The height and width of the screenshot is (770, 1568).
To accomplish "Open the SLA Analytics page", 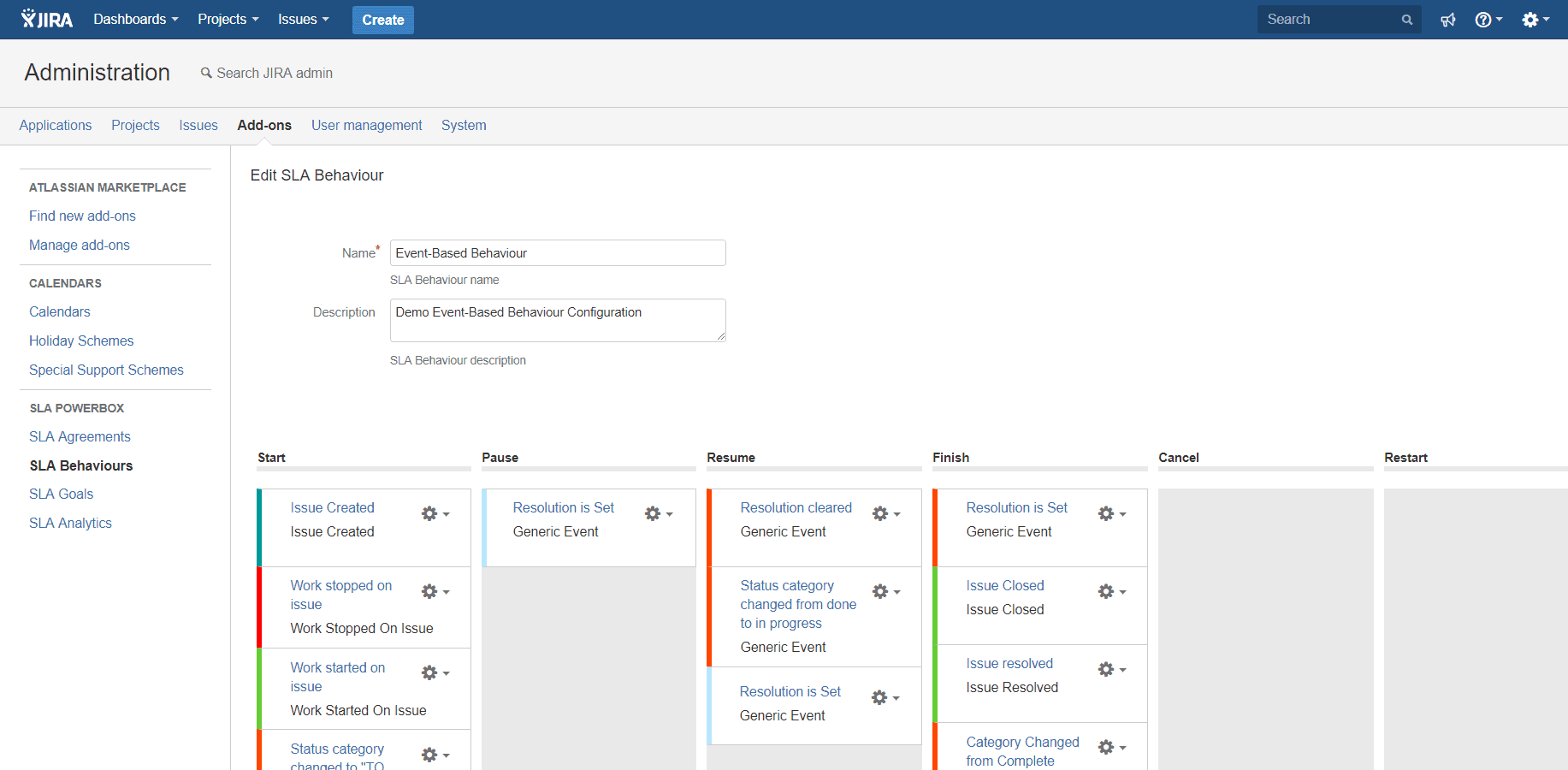I will click(70, 523).
